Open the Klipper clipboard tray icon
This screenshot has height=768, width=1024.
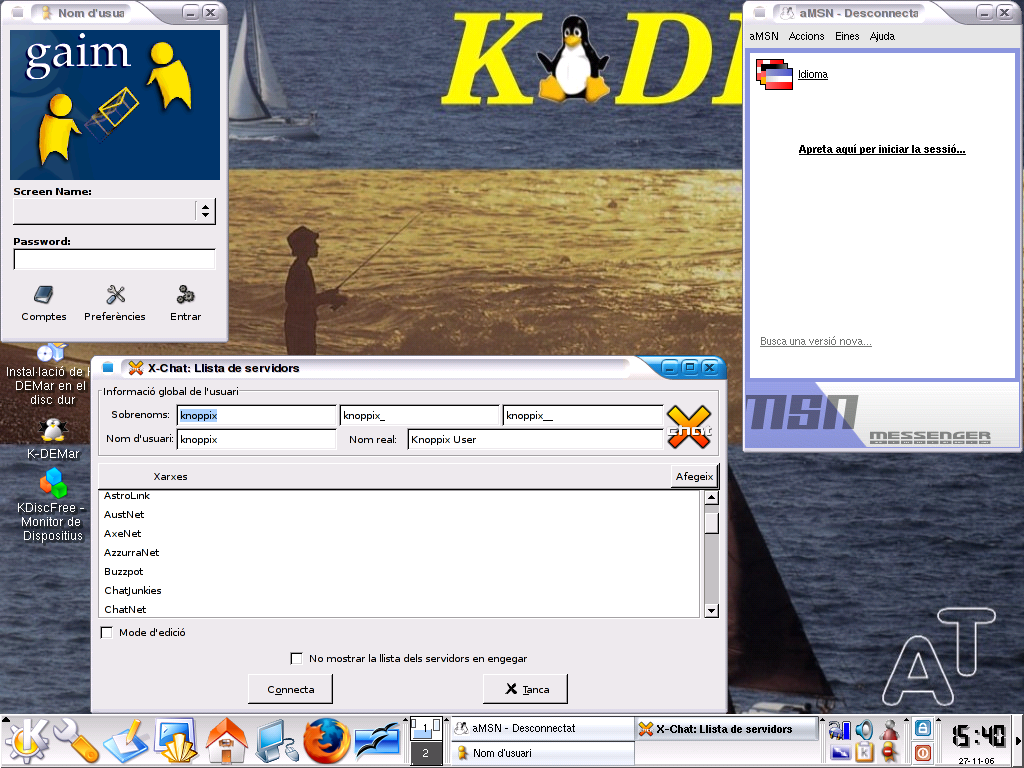(865, 752)
